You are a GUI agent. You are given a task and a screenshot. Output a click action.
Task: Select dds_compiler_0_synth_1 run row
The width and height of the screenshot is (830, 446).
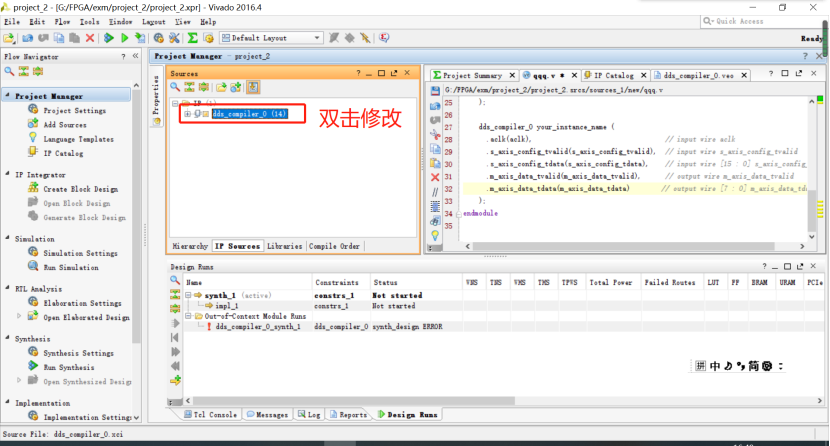point(502,326)
